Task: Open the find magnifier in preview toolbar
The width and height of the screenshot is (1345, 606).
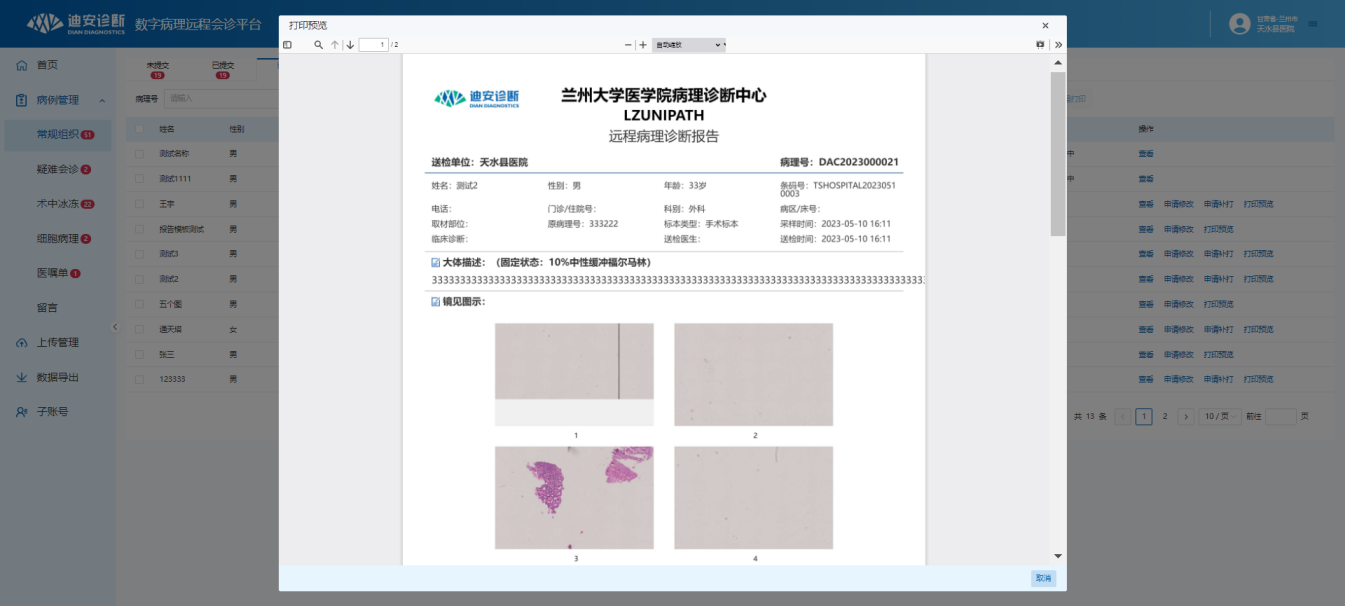Action: [318, 45]
